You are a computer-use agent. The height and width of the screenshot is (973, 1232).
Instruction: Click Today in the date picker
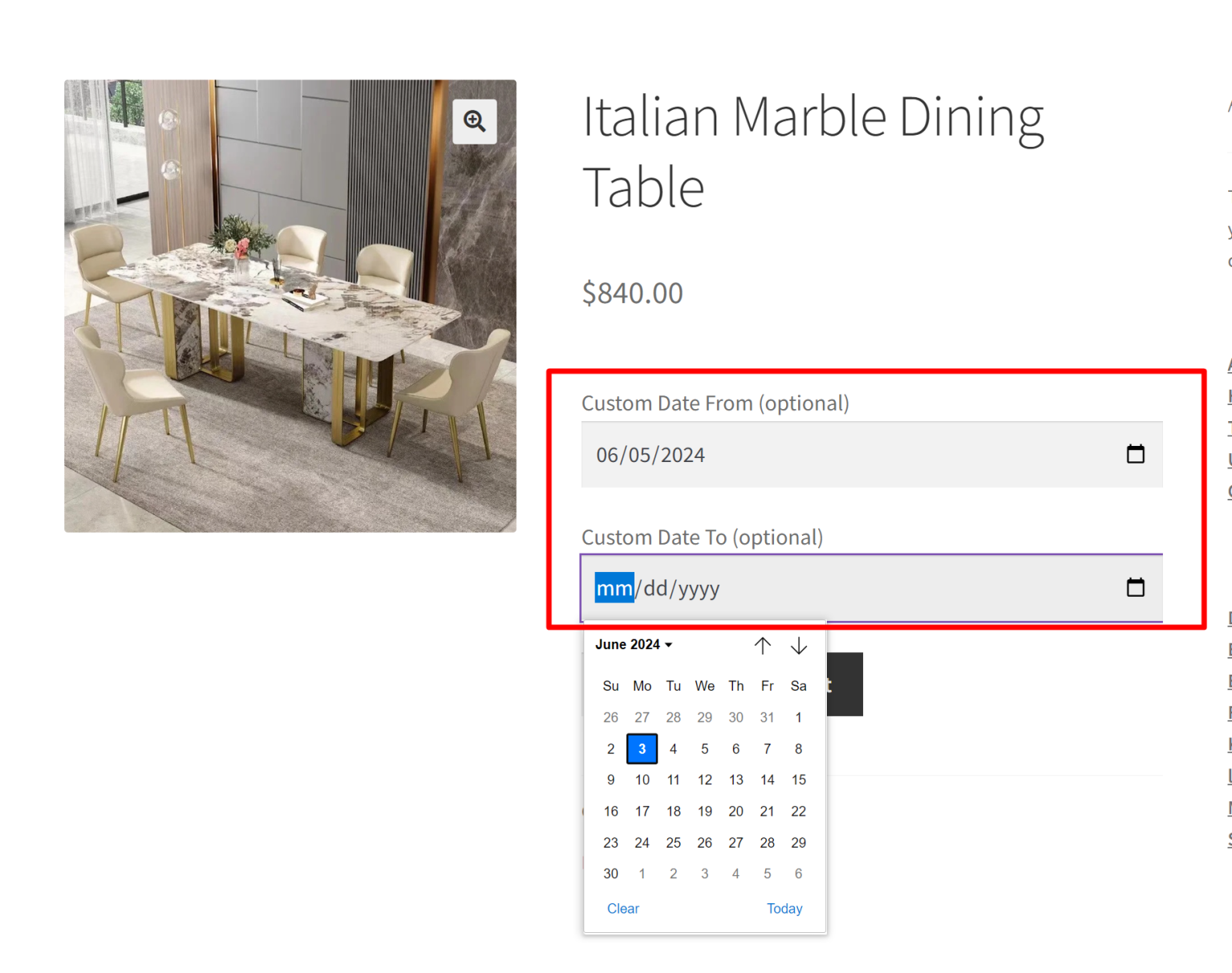click(x=784, y=908)
